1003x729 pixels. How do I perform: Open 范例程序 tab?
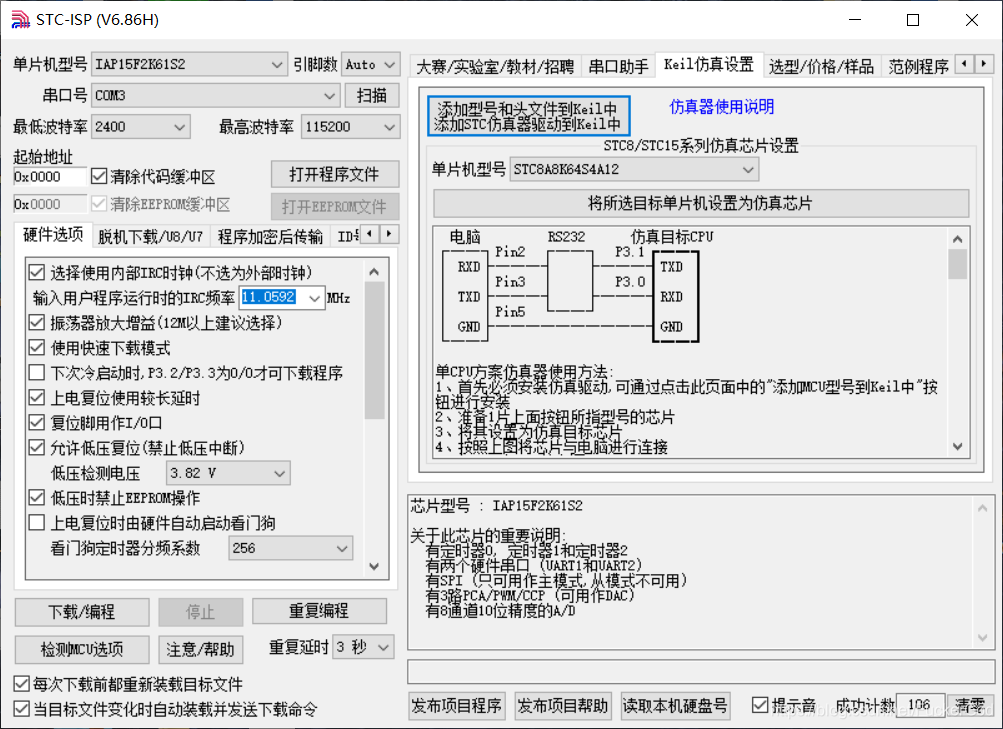pos(918,67)
